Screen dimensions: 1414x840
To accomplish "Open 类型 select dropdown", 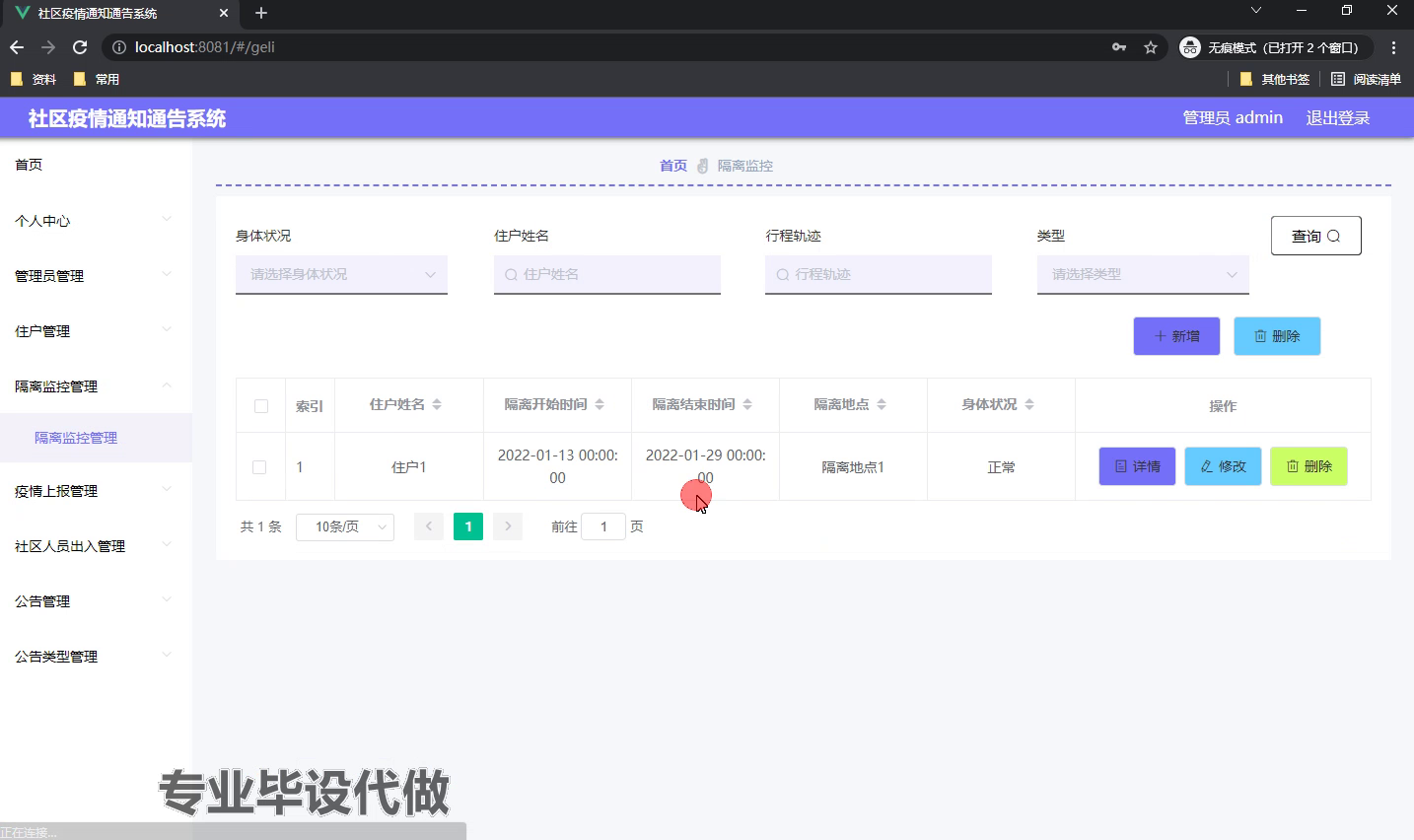I will pos(1143,274).
